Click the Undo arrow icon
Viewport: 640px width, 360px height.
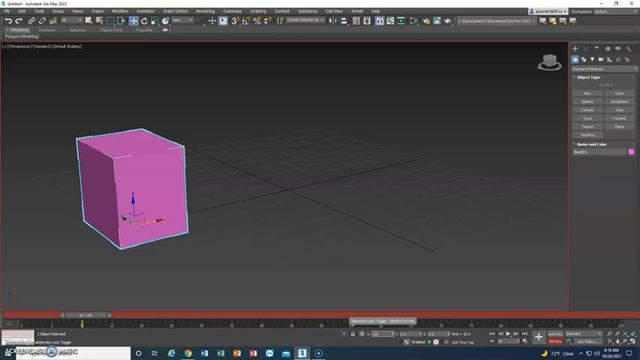[8, 21]
